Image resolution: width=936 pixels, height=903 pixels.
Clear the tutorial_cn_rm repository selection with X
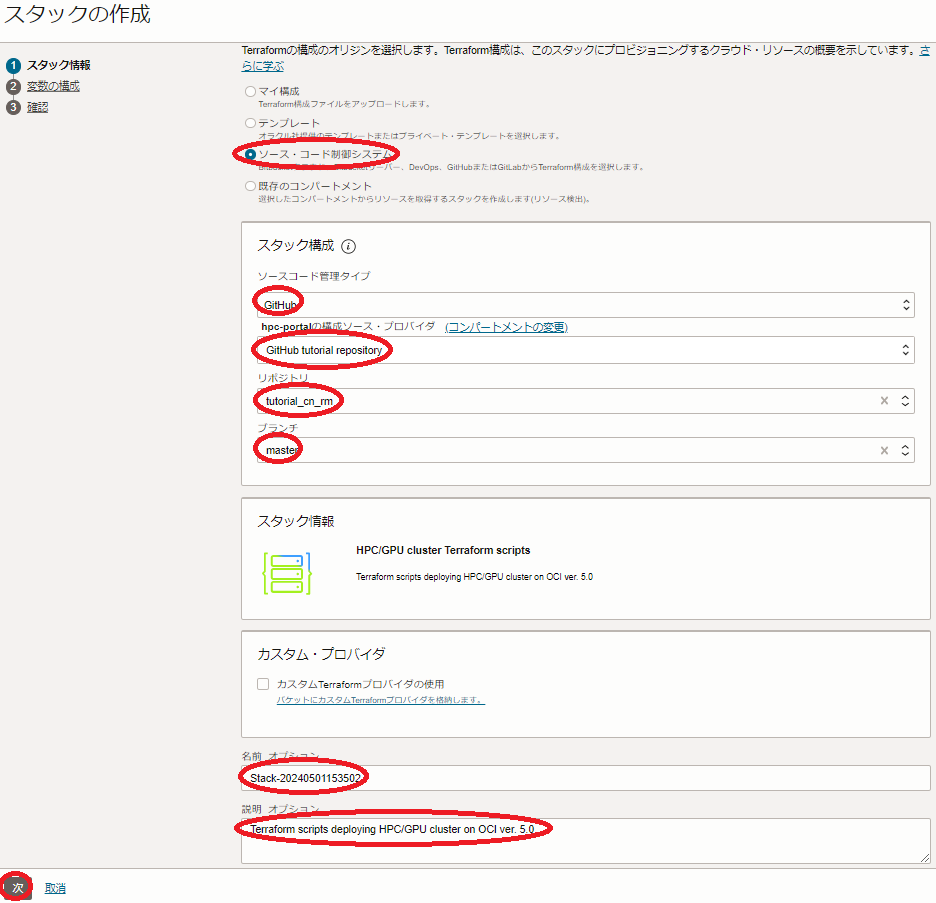coord(884,401)
